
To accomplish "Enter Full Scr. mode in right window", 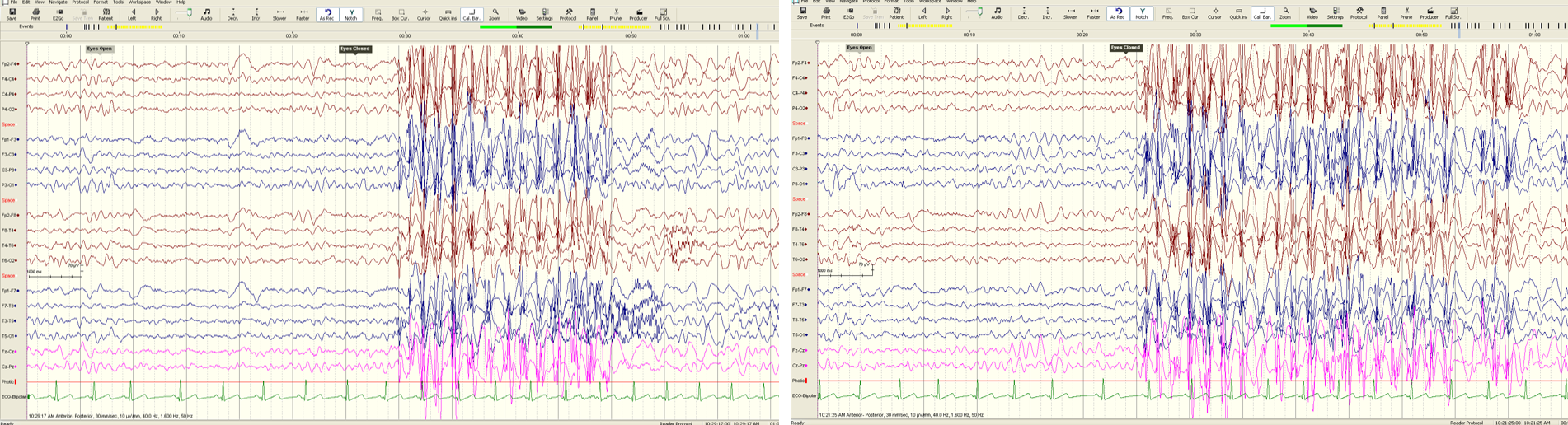I will coord(1453,13).
